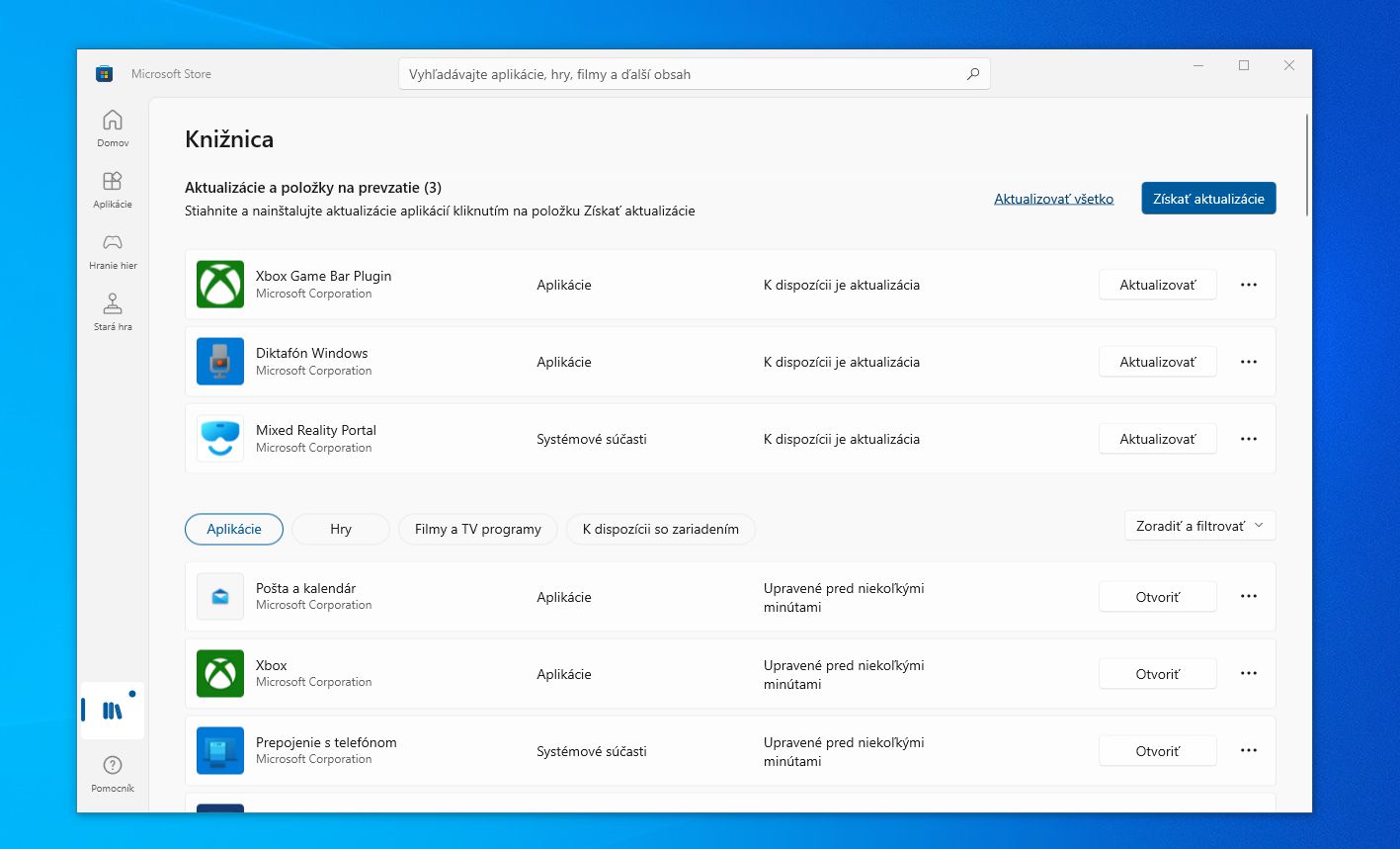Update Diktafón Windows with Aktualizovať

1157,362
